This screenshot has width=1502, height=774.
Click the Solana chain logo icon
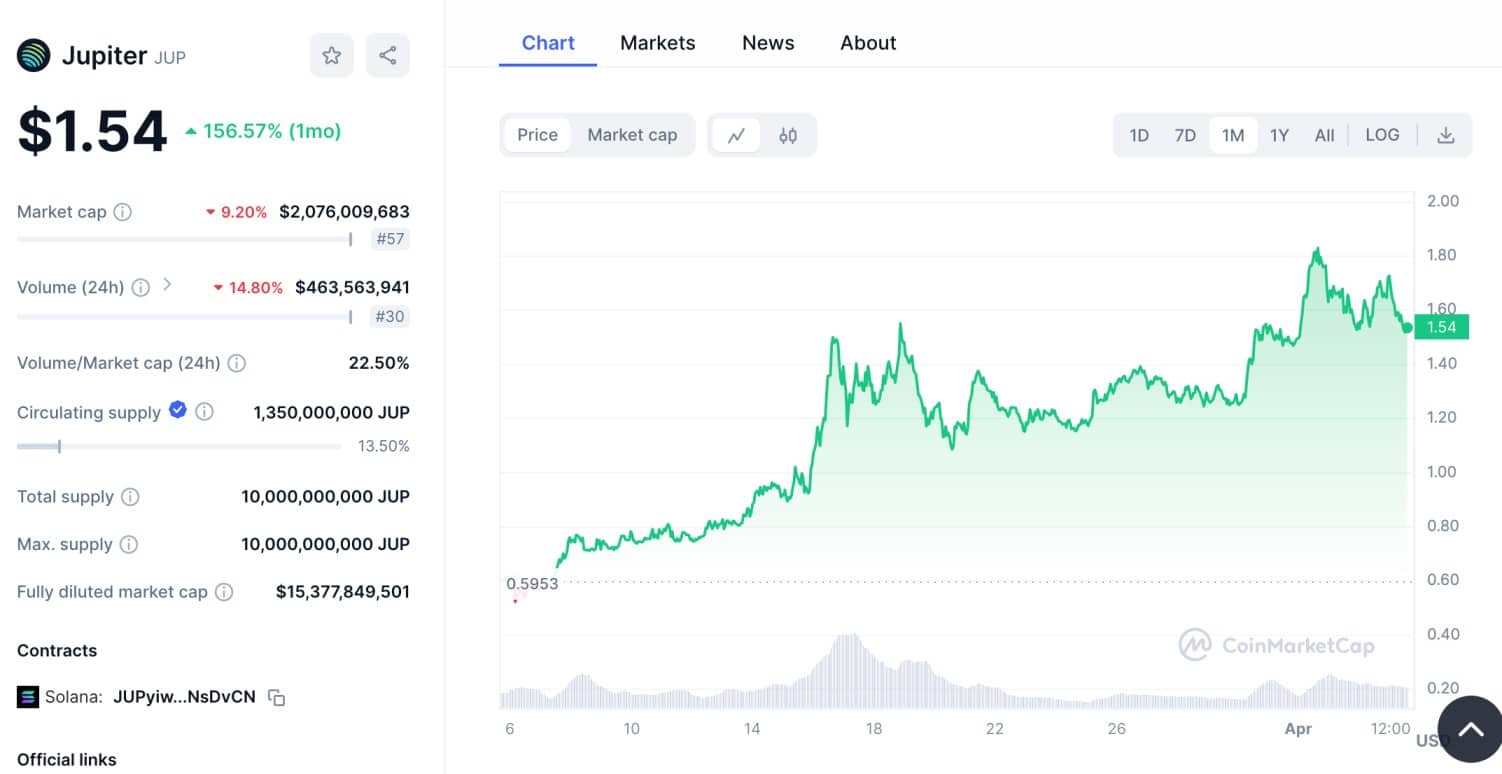(28, 697)
